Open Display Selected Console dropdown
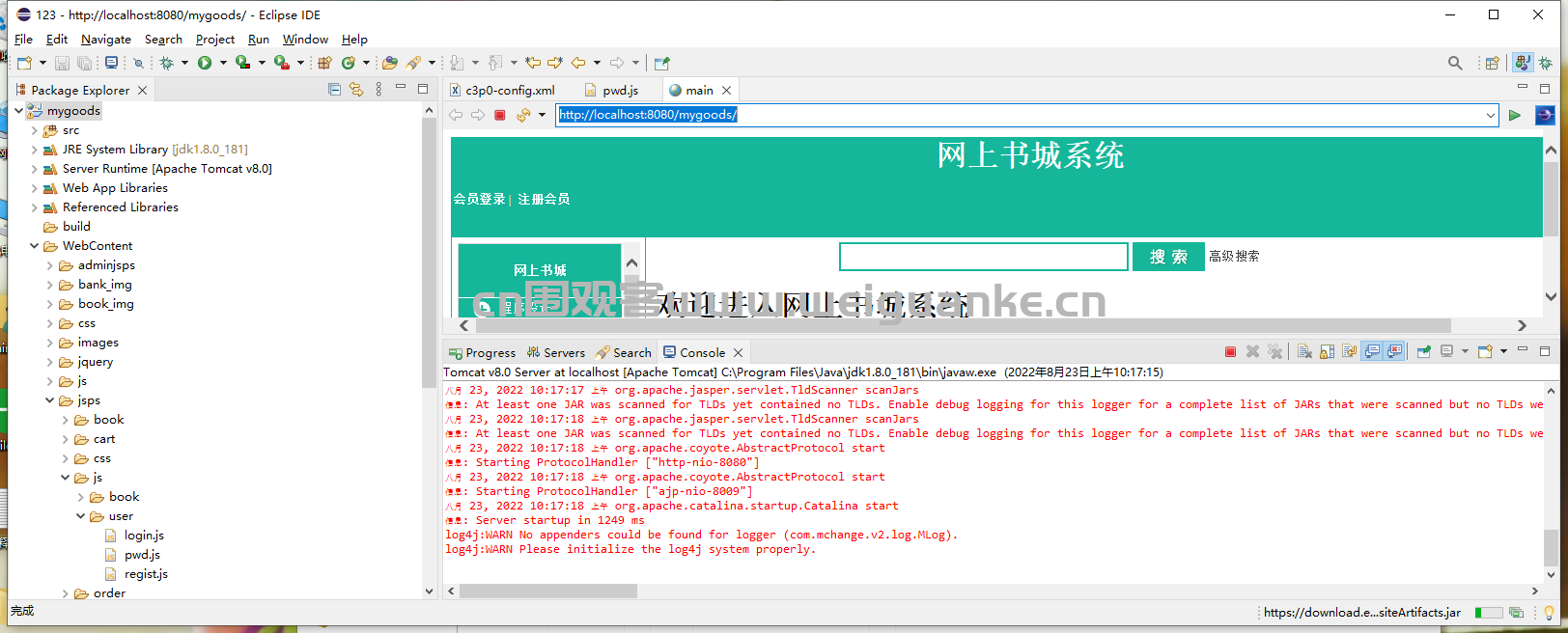Screen dimensions: 1568x633 click(x=1465, y=352)
